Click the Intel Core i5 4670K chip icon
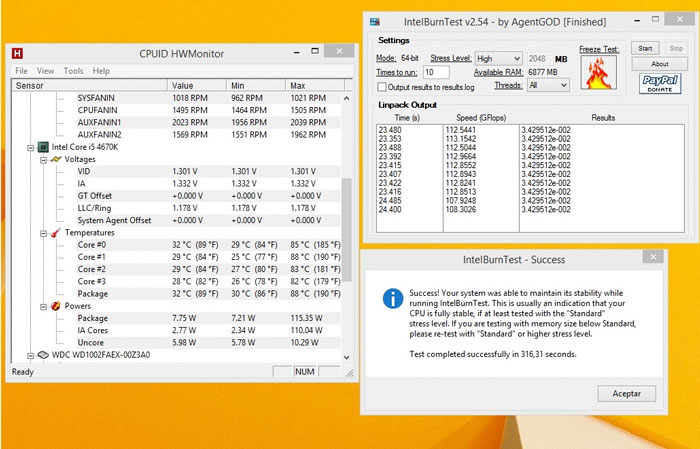The height and width of the screenshot is (449, 700). 43,147
